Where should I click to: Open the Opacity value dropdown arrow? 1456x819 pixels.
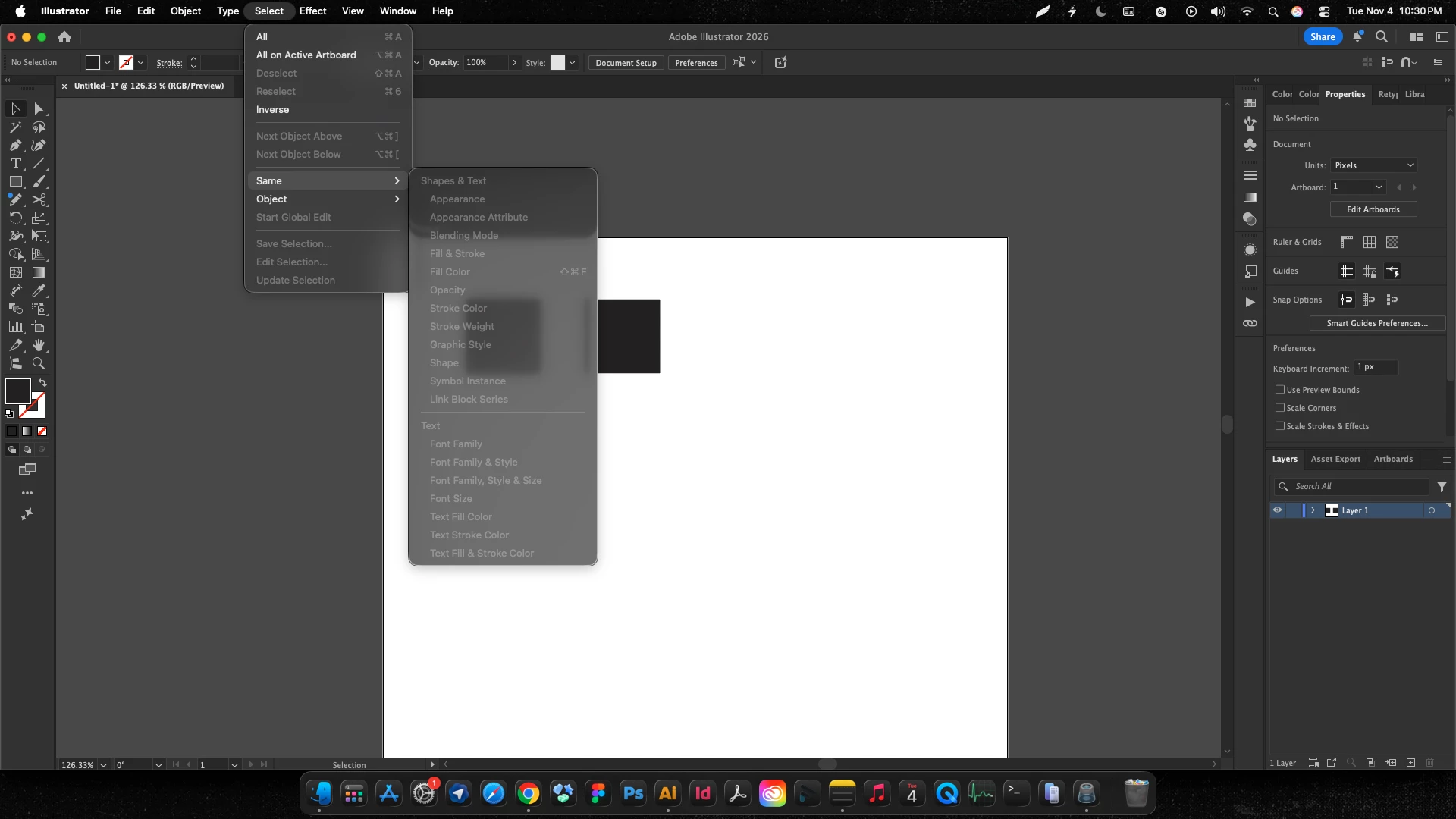[514, 63]
